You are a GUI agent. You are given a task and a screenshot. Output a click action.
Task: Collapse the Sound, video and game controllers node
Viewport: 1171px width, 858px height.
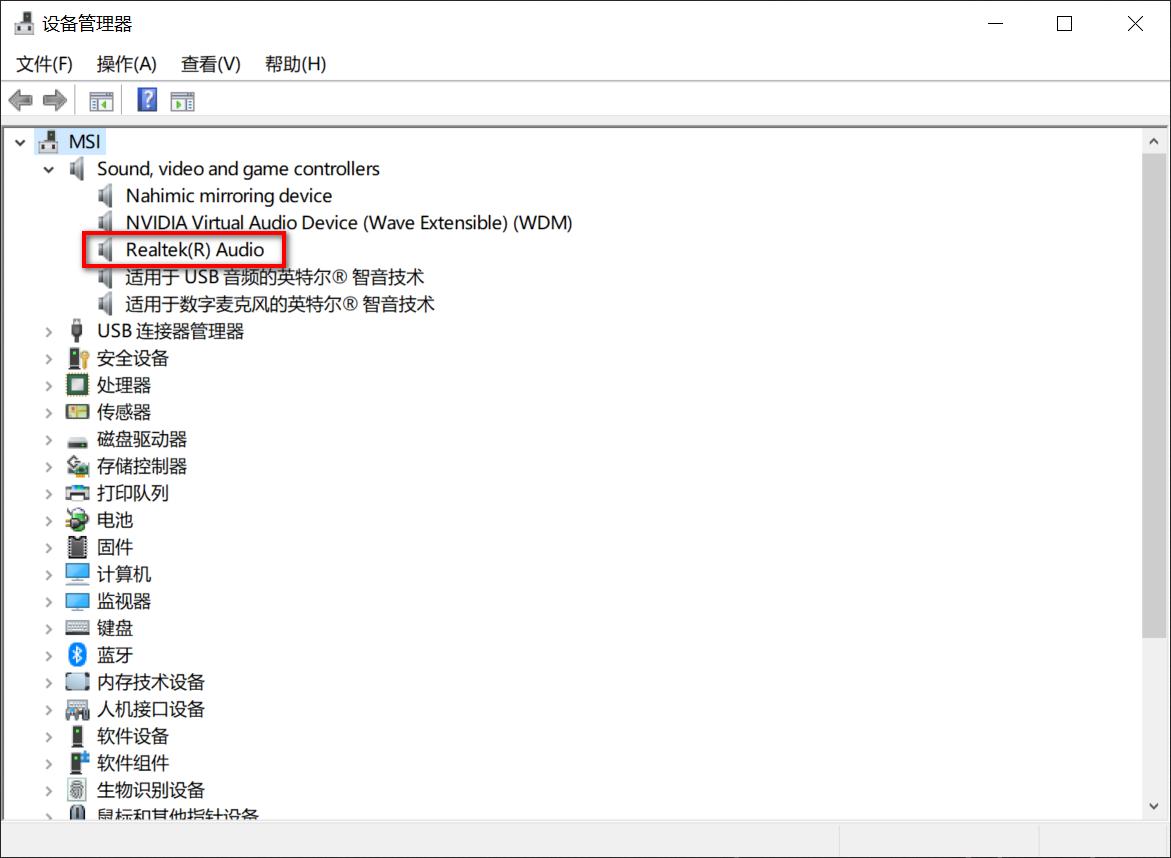tap(48, 169)
